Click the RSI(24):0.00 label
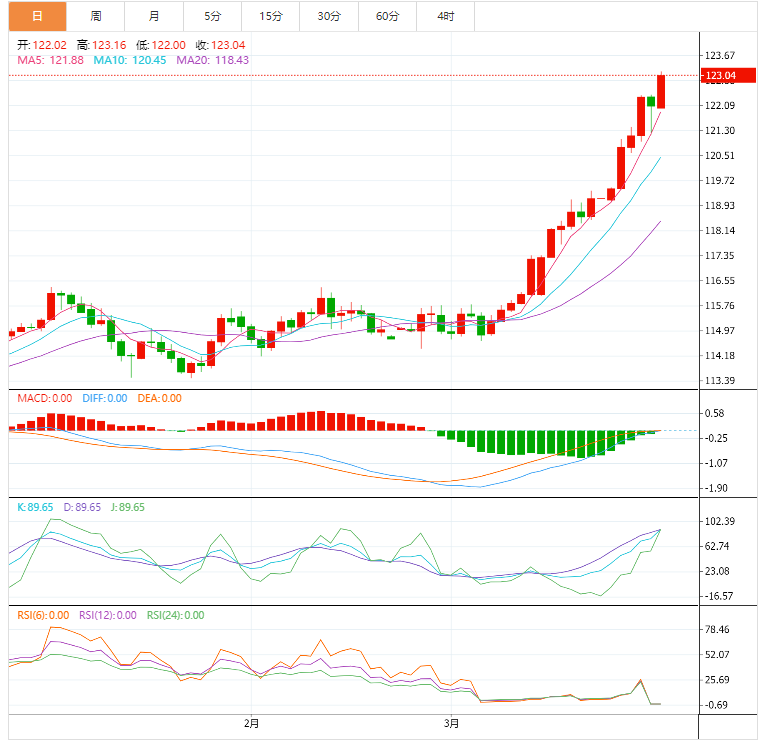 coord(175,615)
